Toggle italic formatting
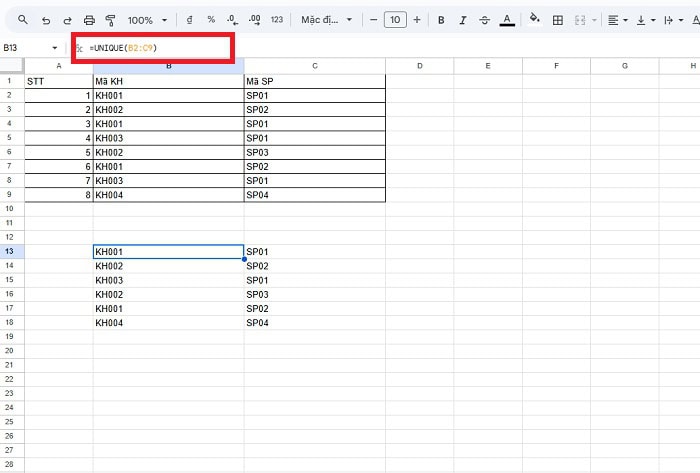The image size is (700, 473). [x=463, y=20]
